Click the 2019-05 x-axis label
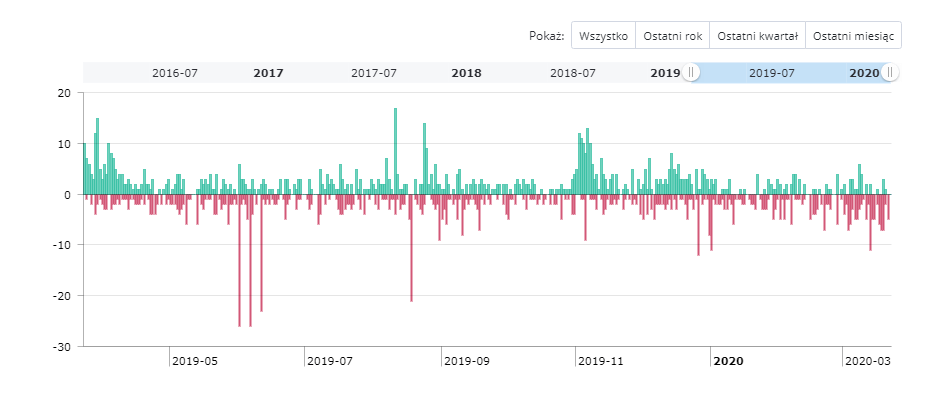The image size is (931, 418). click(195, 361)
